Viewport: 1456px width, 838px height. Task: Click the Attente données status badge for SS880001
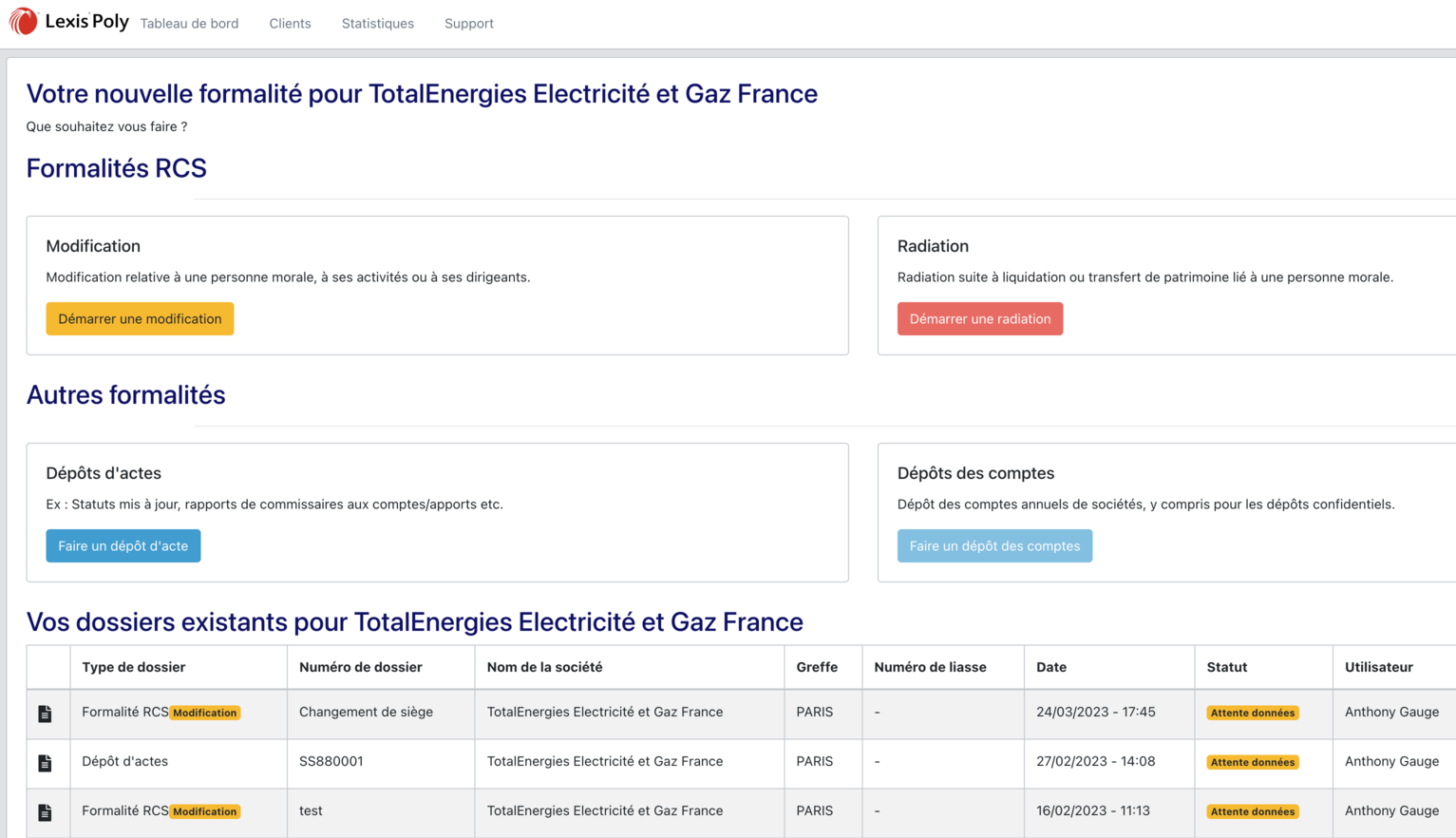[x=1252, y=761]
